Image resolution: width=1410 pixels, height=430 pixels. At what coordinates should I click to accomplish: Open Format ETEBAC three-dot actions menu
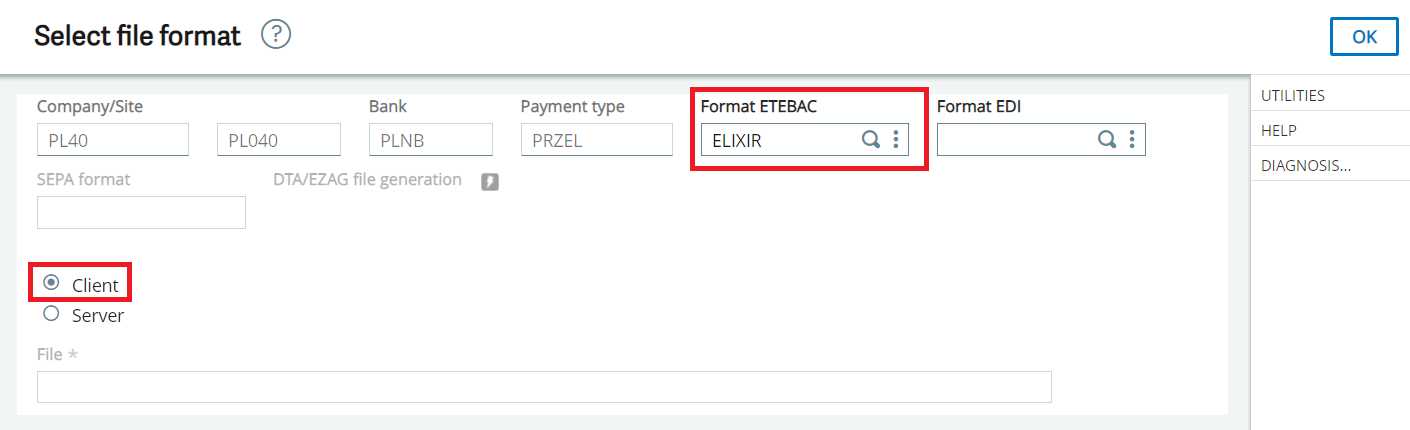[896, 140]
